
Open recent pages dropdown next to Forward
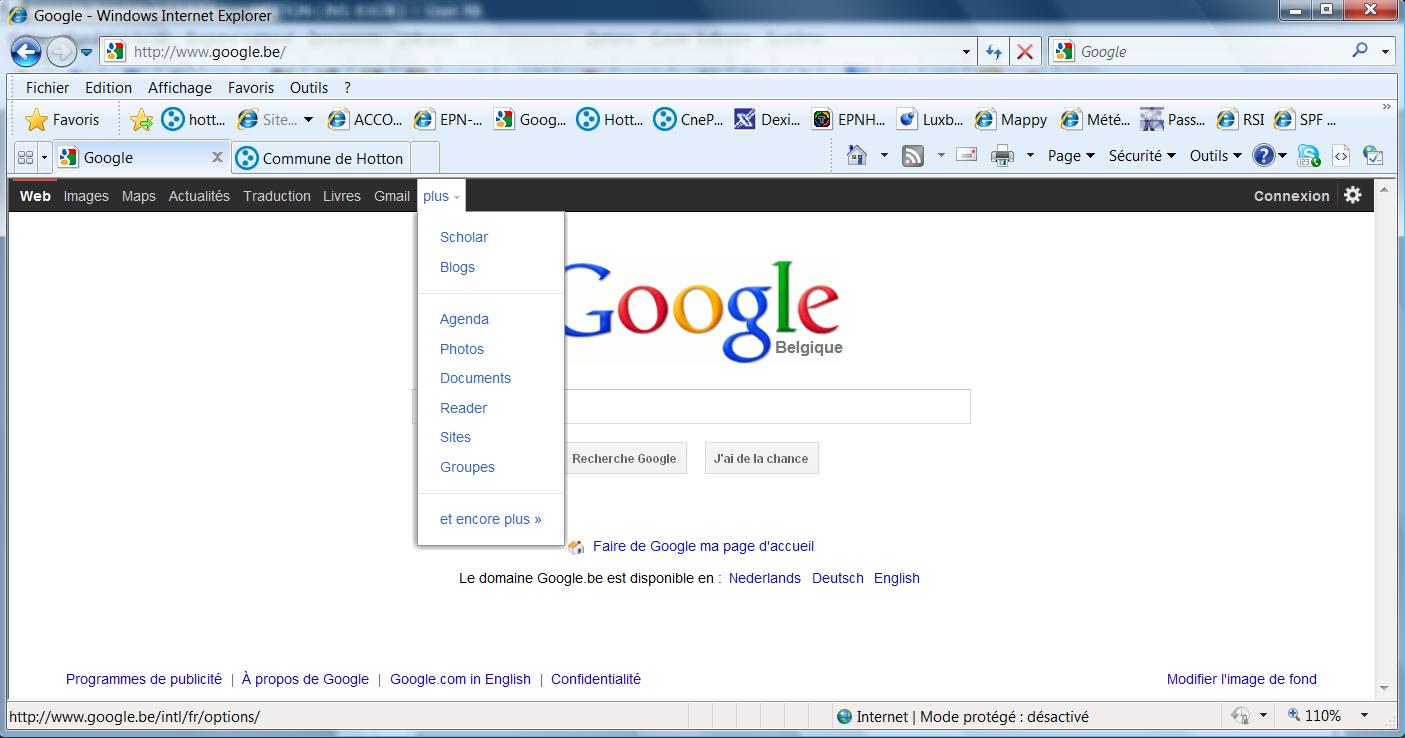point(86,52)
